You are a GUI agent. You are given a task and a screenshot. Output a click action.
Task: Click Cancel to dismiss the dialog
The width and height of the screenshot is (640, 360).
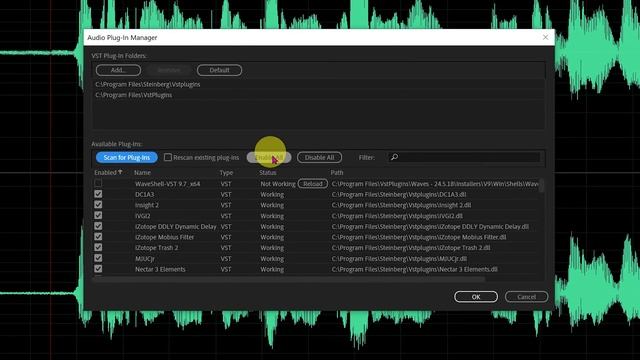point(527,297)
